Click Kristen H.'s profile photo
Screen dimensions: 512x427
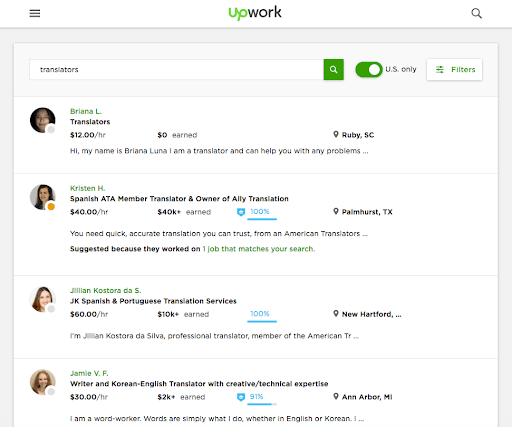(42, 197)
